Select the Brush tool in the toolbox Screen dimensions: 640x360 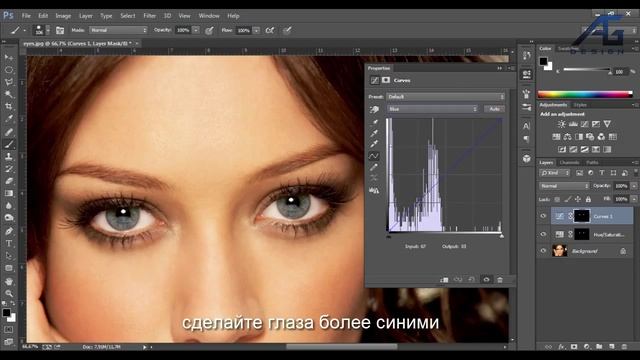click(9, 144)
